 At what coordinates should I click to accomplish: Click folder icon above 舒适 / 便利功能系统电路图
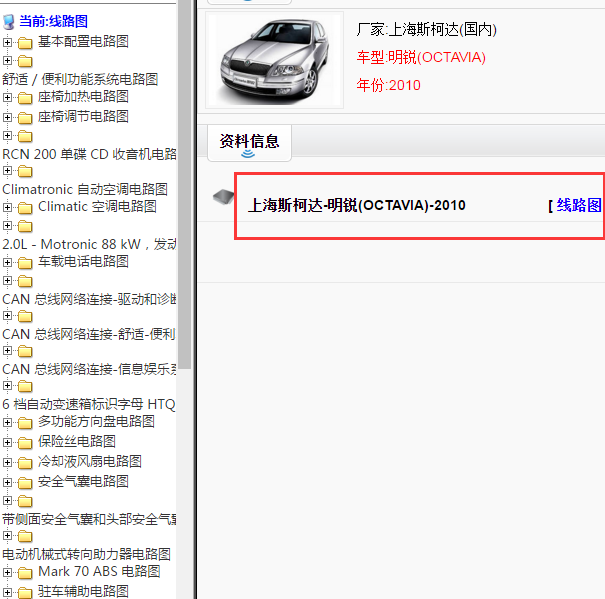coord(25,61)
